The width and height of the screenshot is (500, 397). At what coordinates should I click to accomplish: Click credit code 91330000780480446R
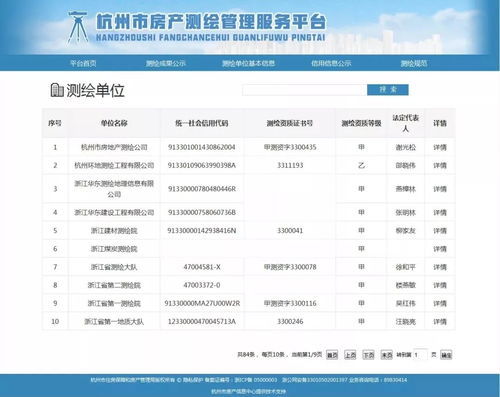pyautogui.click(x=202, y=189)
